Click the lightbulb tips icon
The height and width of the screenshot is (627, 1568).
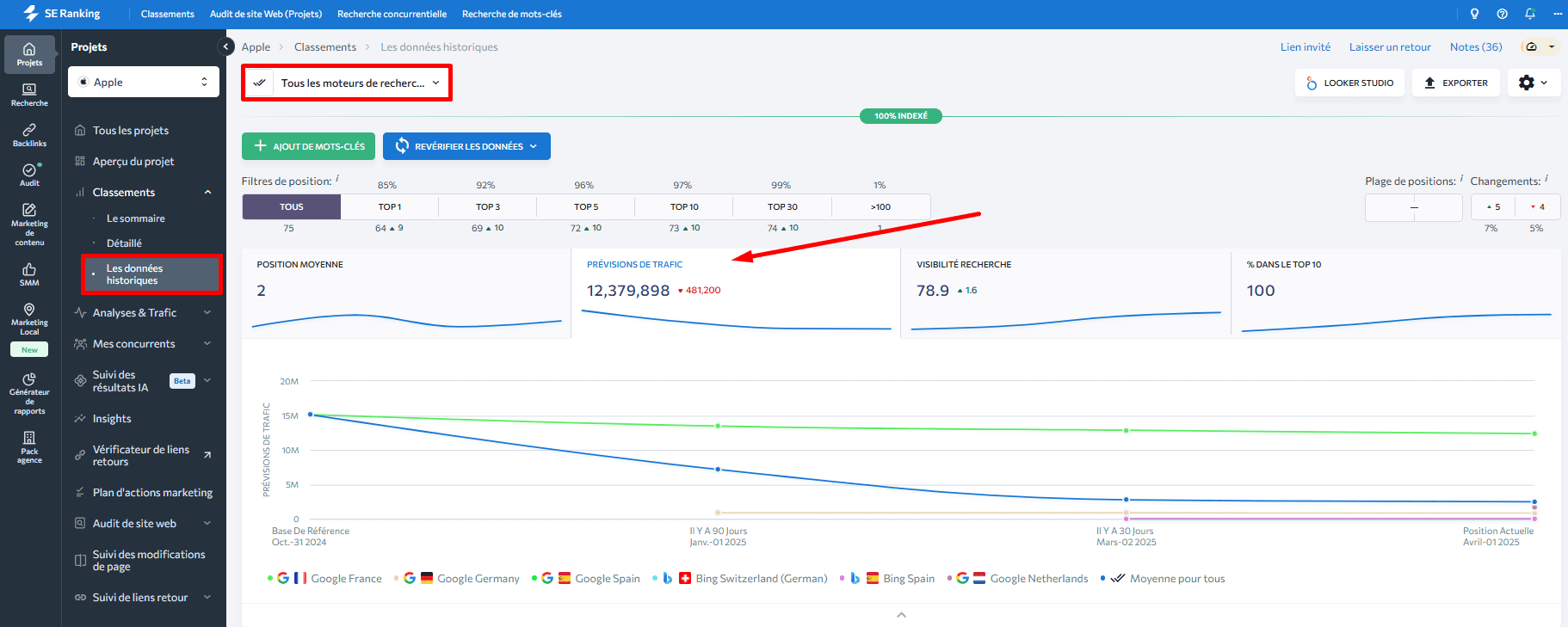(x=1474, y=14)
